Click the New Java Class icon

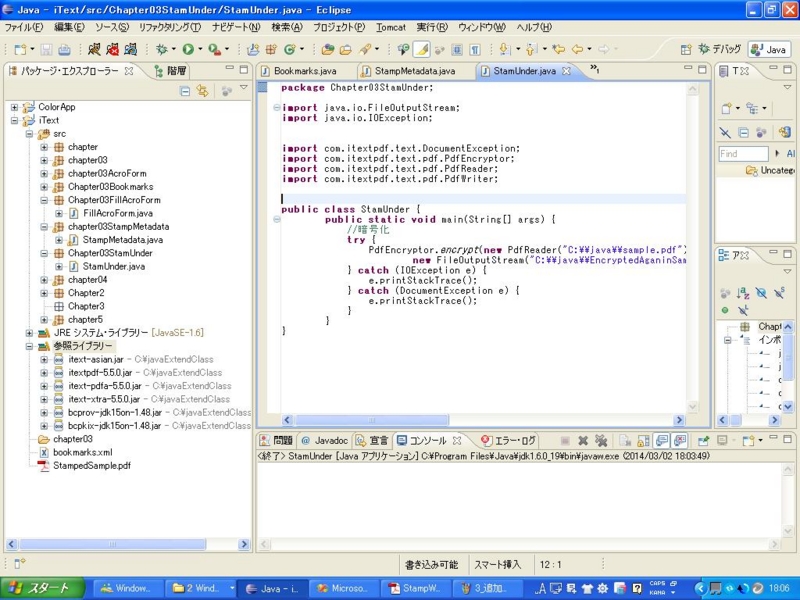point(290,49)
